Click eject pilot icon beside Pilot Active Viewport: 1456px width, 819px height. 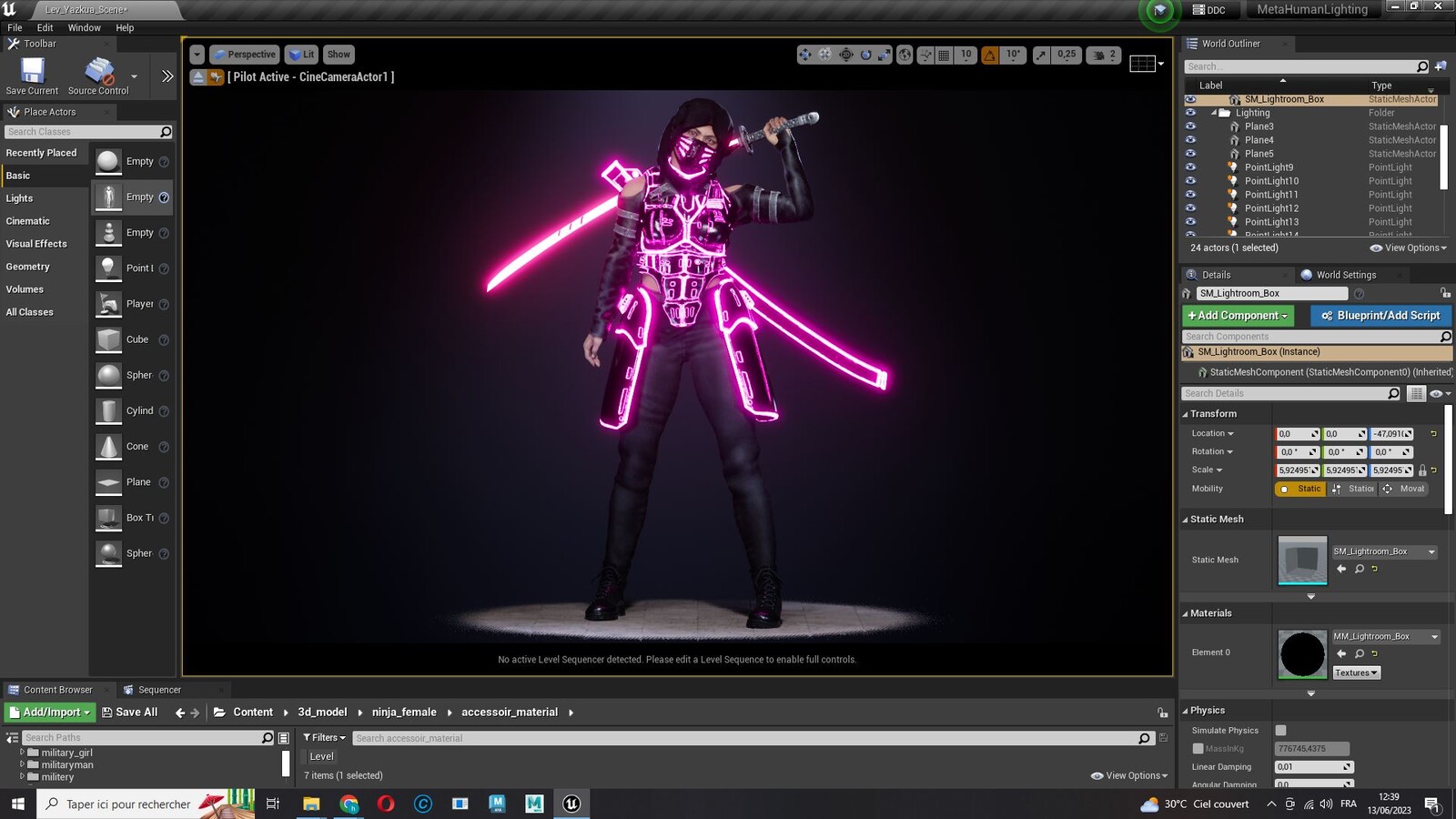click(197, 77)
